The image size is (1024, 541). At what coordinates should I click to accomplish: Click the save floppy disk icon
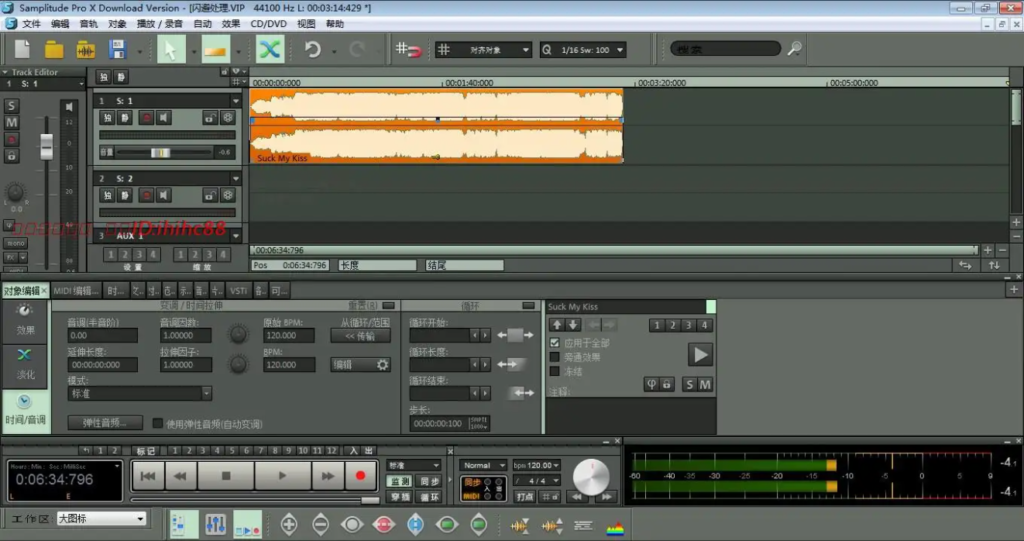click(118, 50)
